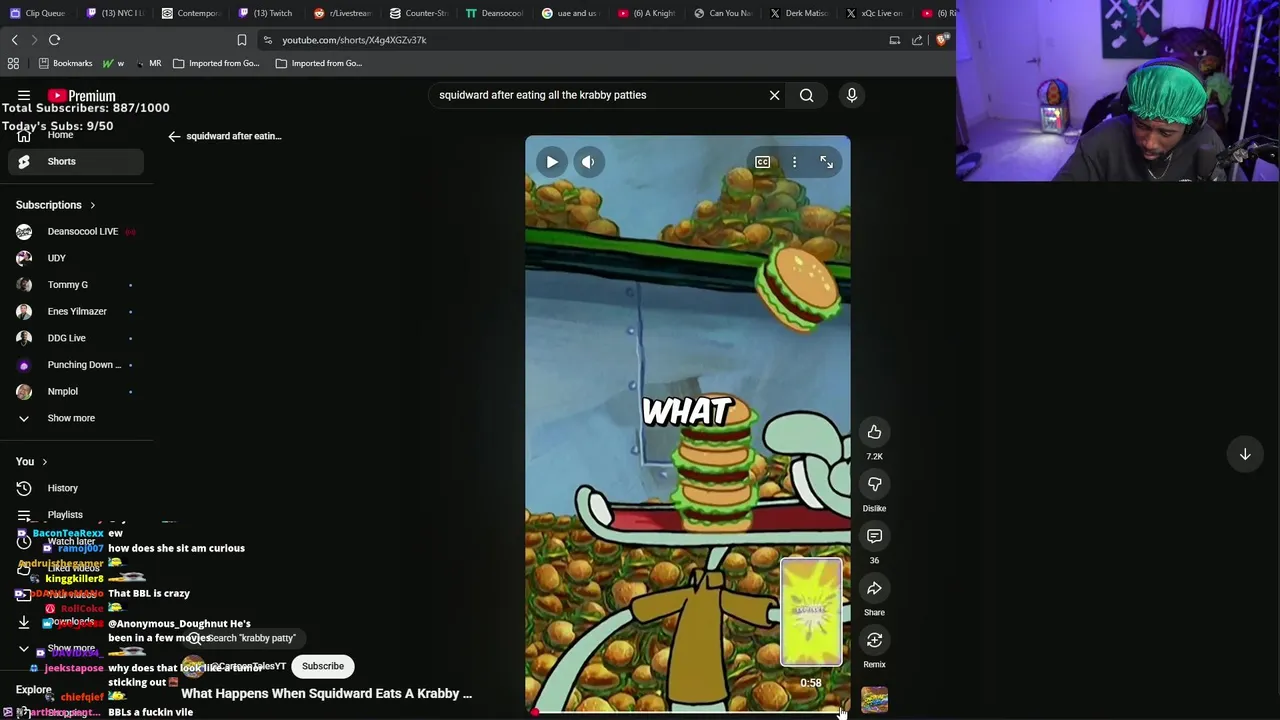Viewport: 1280px width, 720px height.
Task: Share this short
Action: click(874, 588)
